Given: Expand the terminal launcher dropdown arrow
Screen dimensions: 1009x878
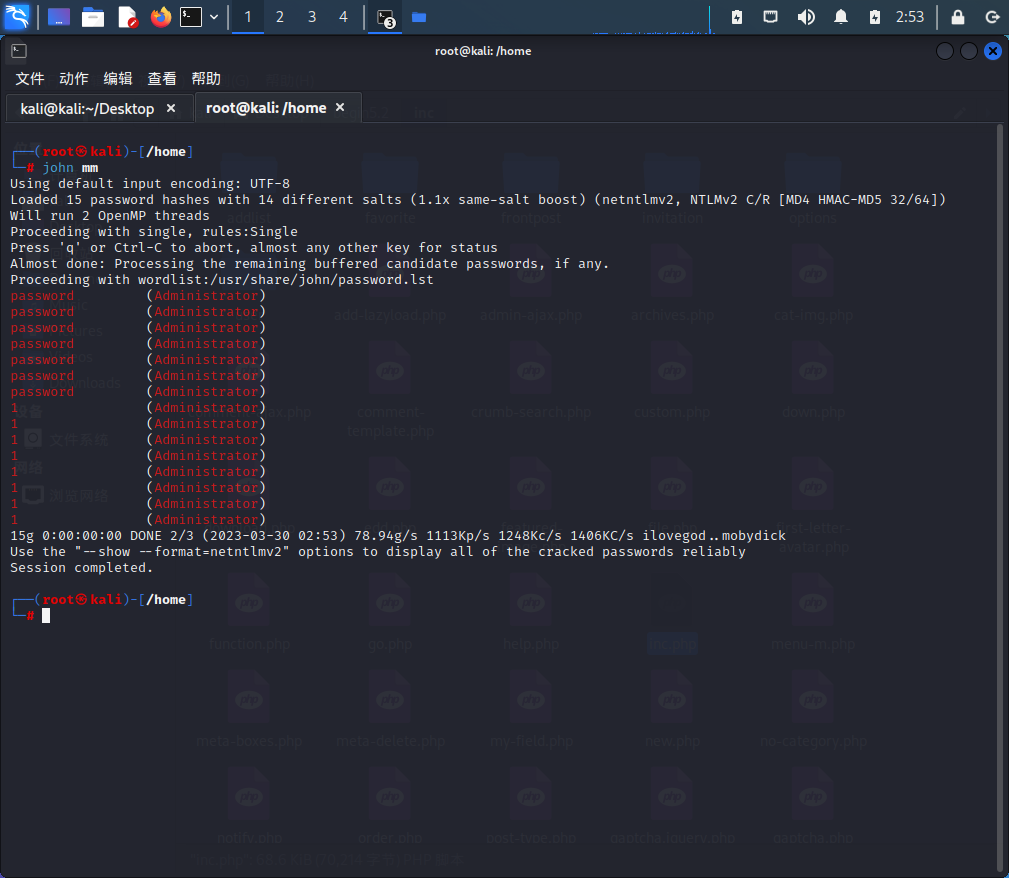Looking at the screenshot, I should [214, 17].
